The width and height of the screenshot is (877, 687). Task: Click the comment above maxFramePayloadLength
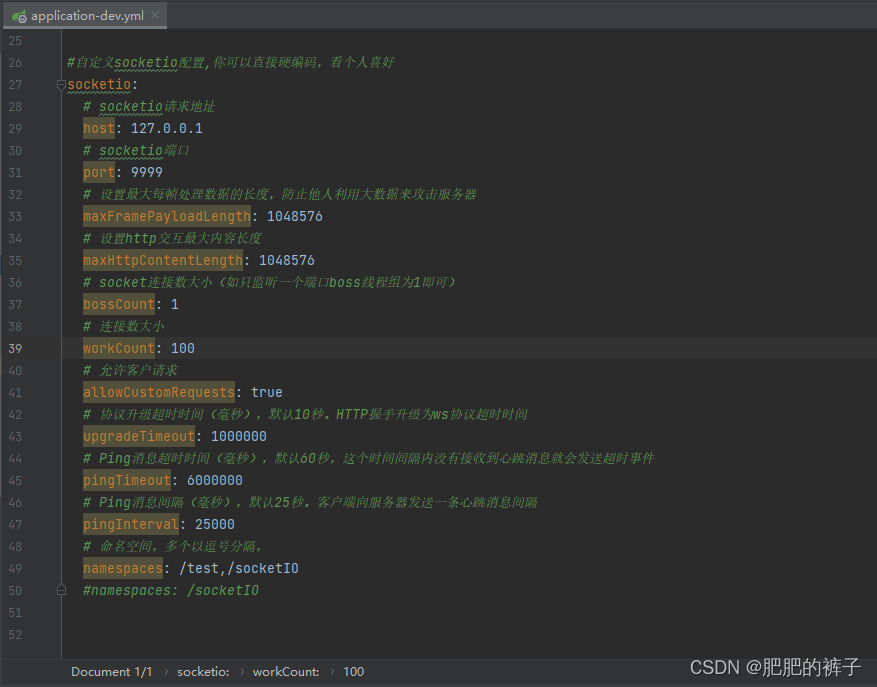pos(280,194)
